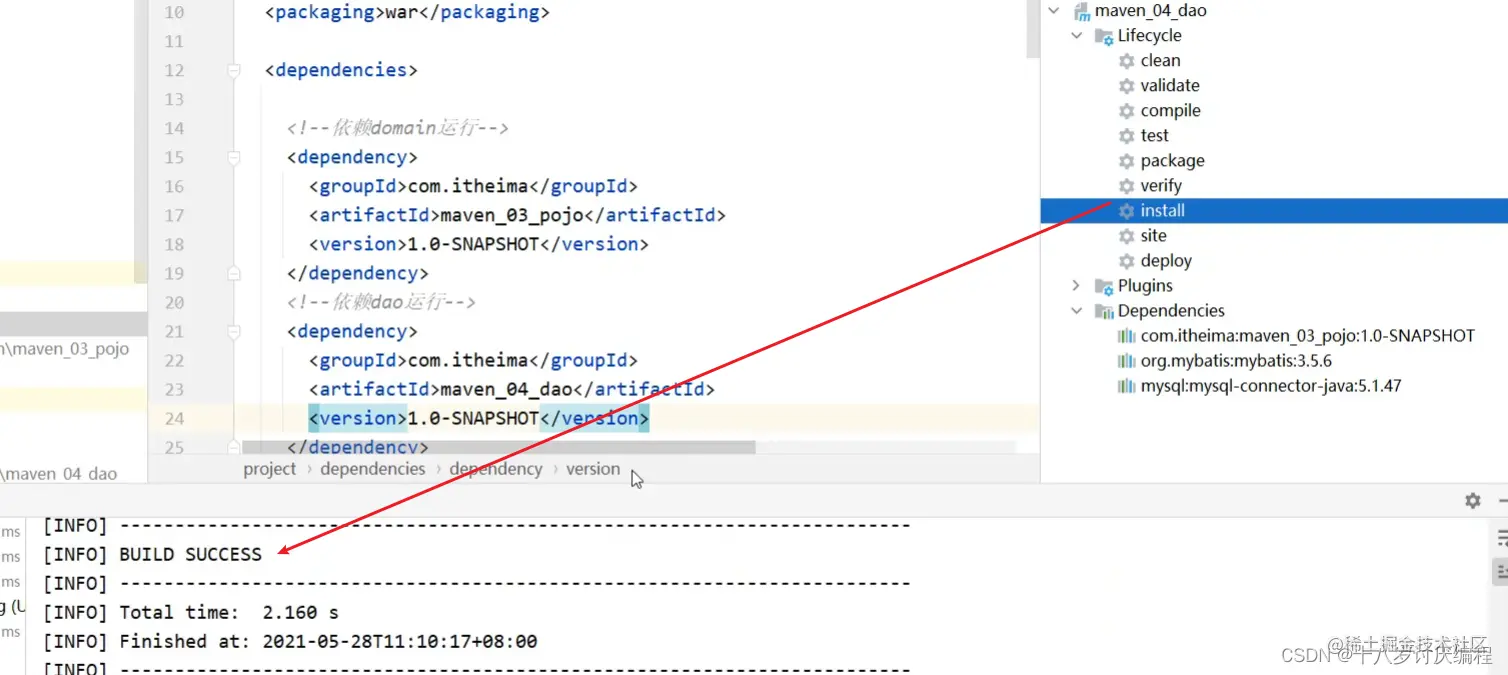The width and height of the screenshot is (1508, 675).
Task: Select the install lifecycle goal
Action: [x=1162, y=210]
